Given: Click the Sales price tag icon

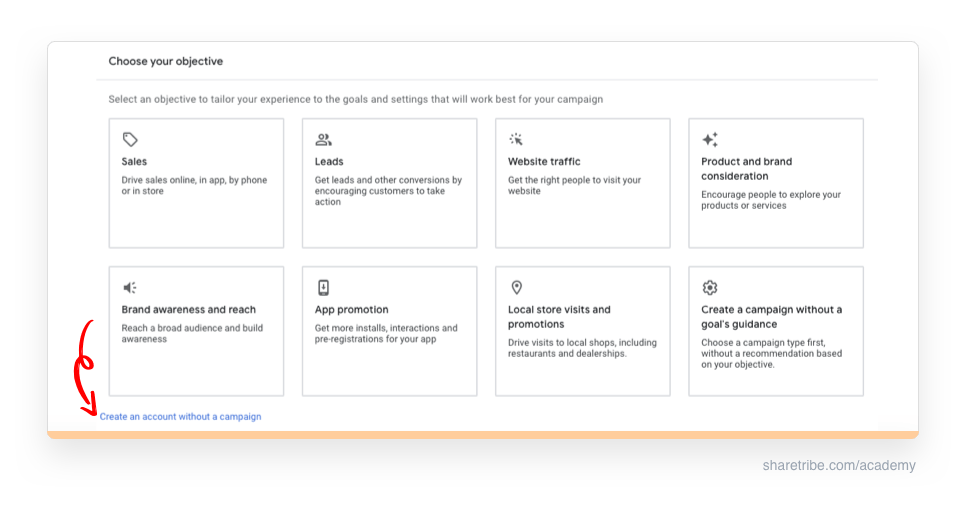Looking at the screenshot, I should (130, 140).
